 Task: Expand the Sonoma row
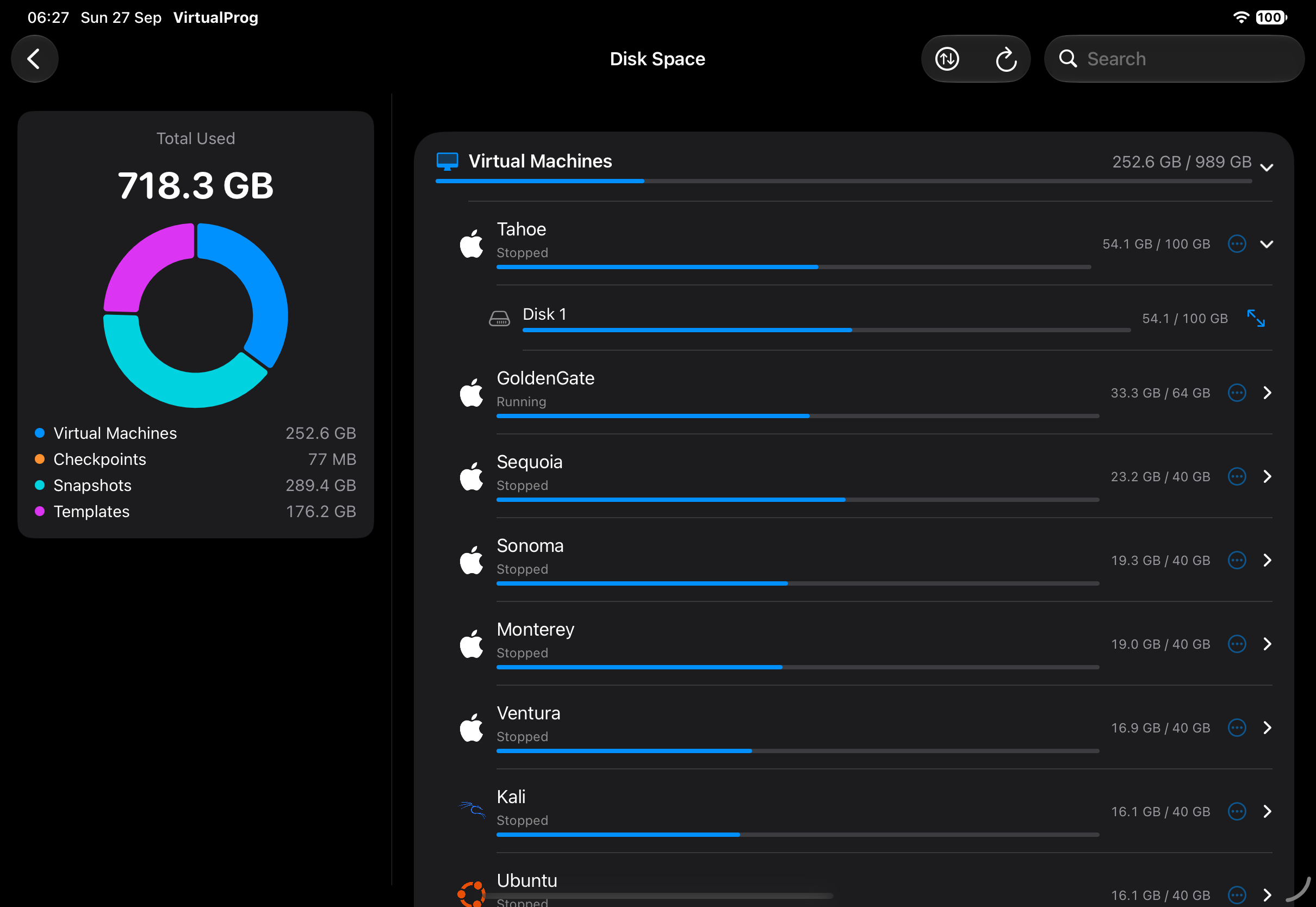pyautogui.click(x=1267, y=560)
